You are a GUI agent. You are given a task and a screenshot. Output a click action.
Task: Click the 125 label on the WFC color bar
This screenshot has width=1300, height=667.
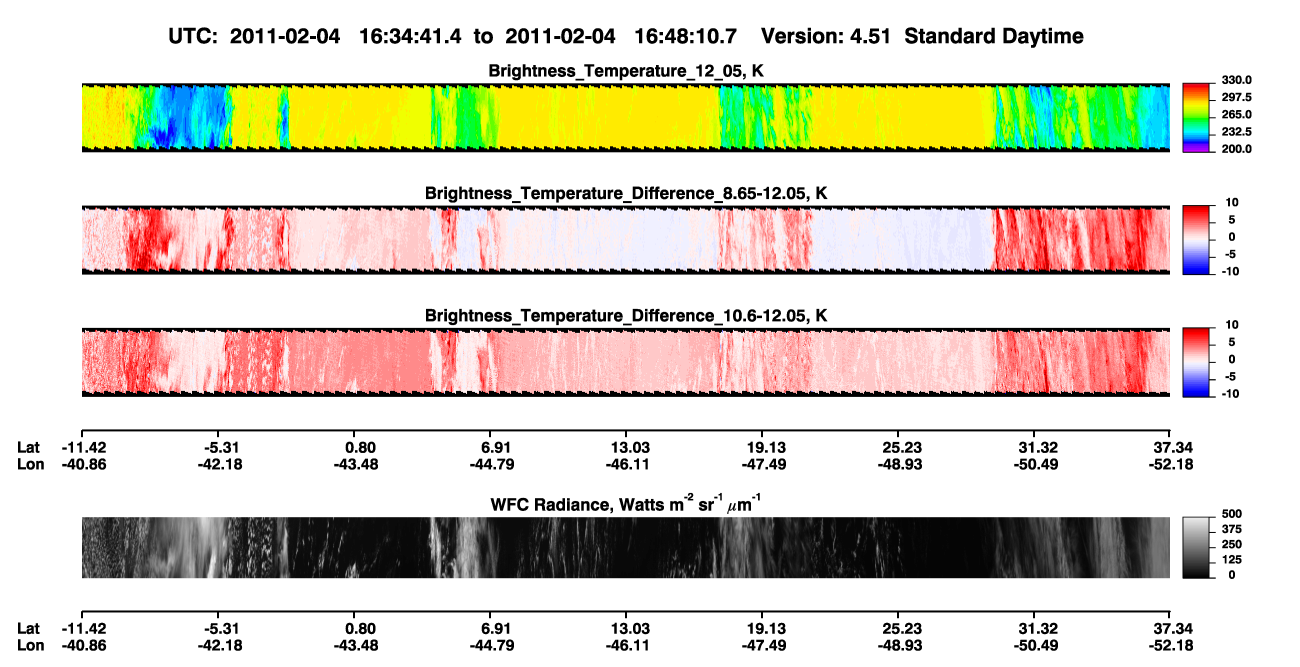1230,560
